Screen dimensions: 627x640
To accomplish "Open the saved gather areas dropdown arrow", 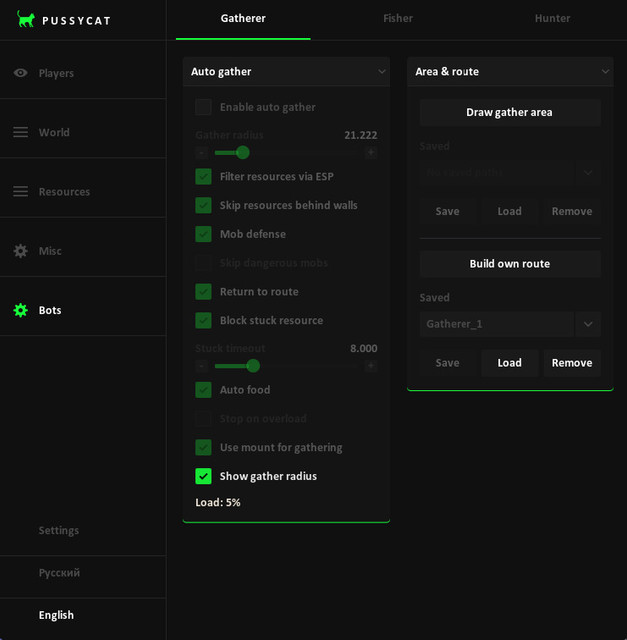I will [588, 173].
